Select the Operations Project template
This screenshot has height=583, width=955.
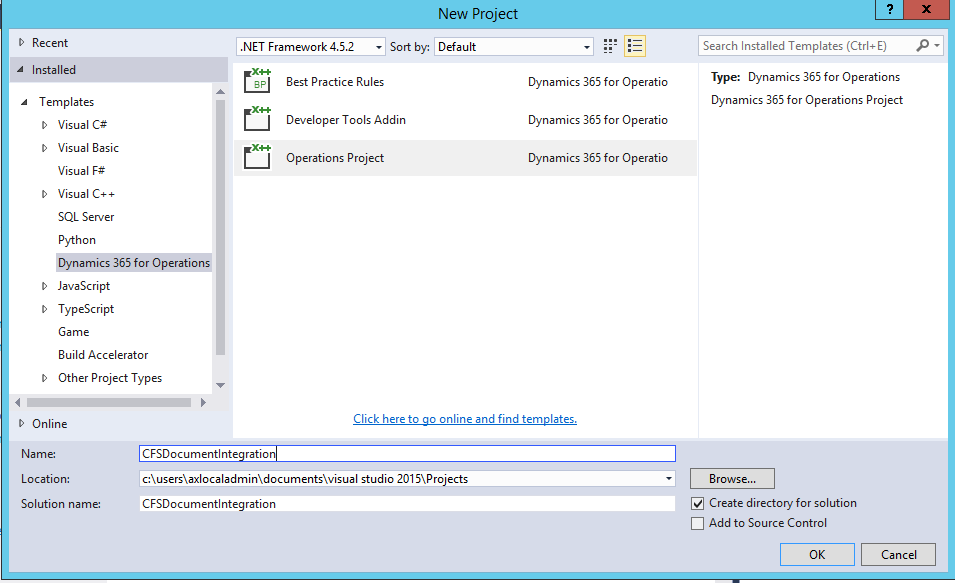tap(465, 158)
